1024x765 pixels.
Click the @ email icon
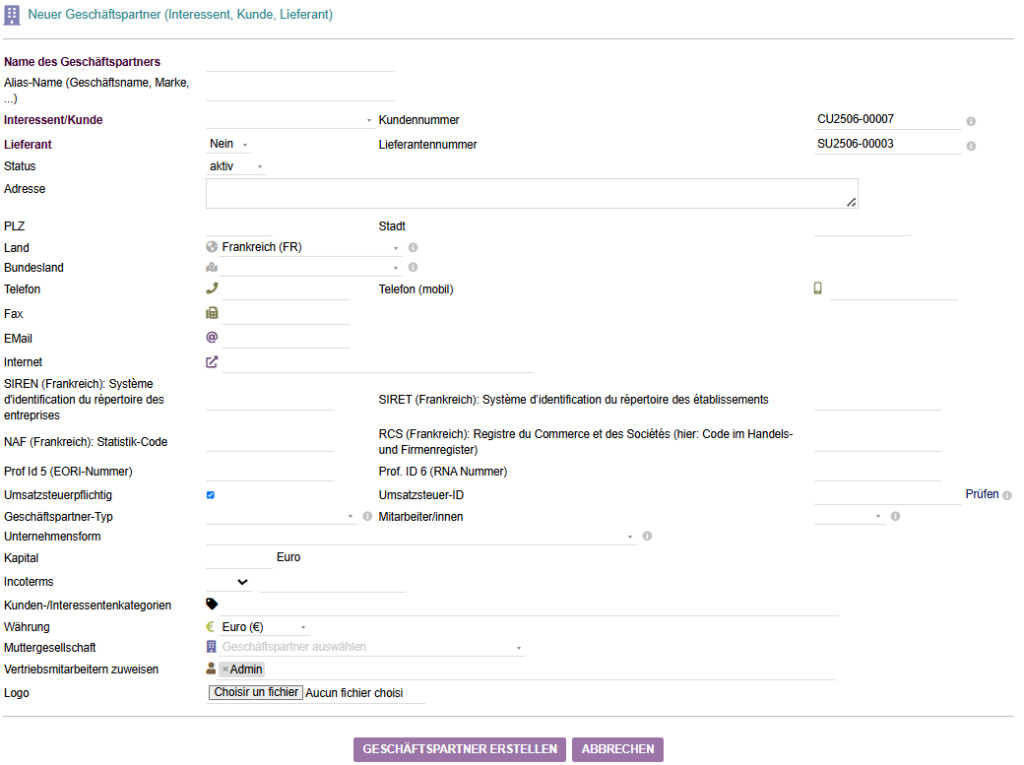pyautogui.click(x=212, y=337)
